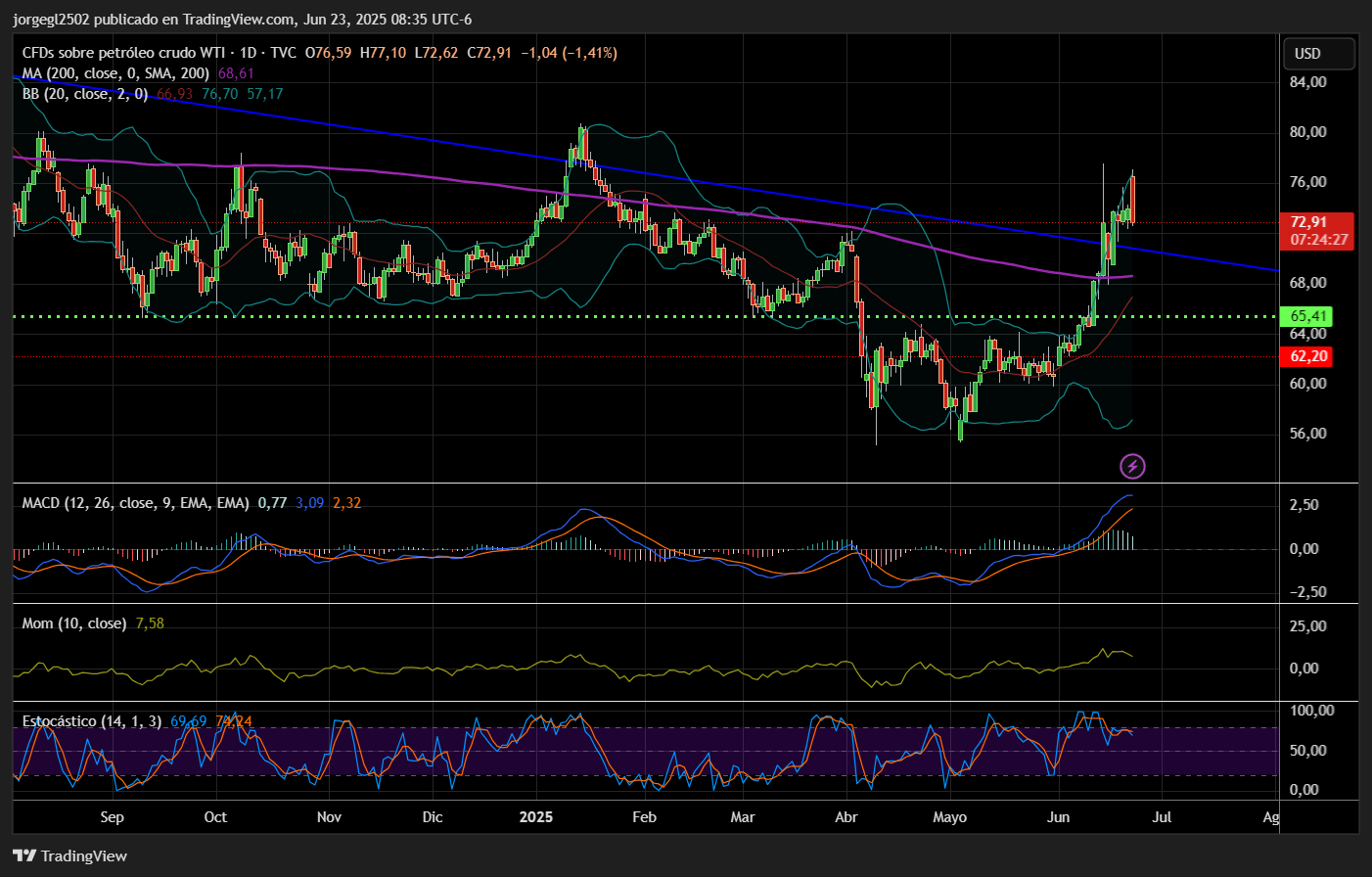This screenshot has width=1372, height=877.
Task: Click the Oct label on time axis
Action: pyautogui.click(x=215, y=817)
